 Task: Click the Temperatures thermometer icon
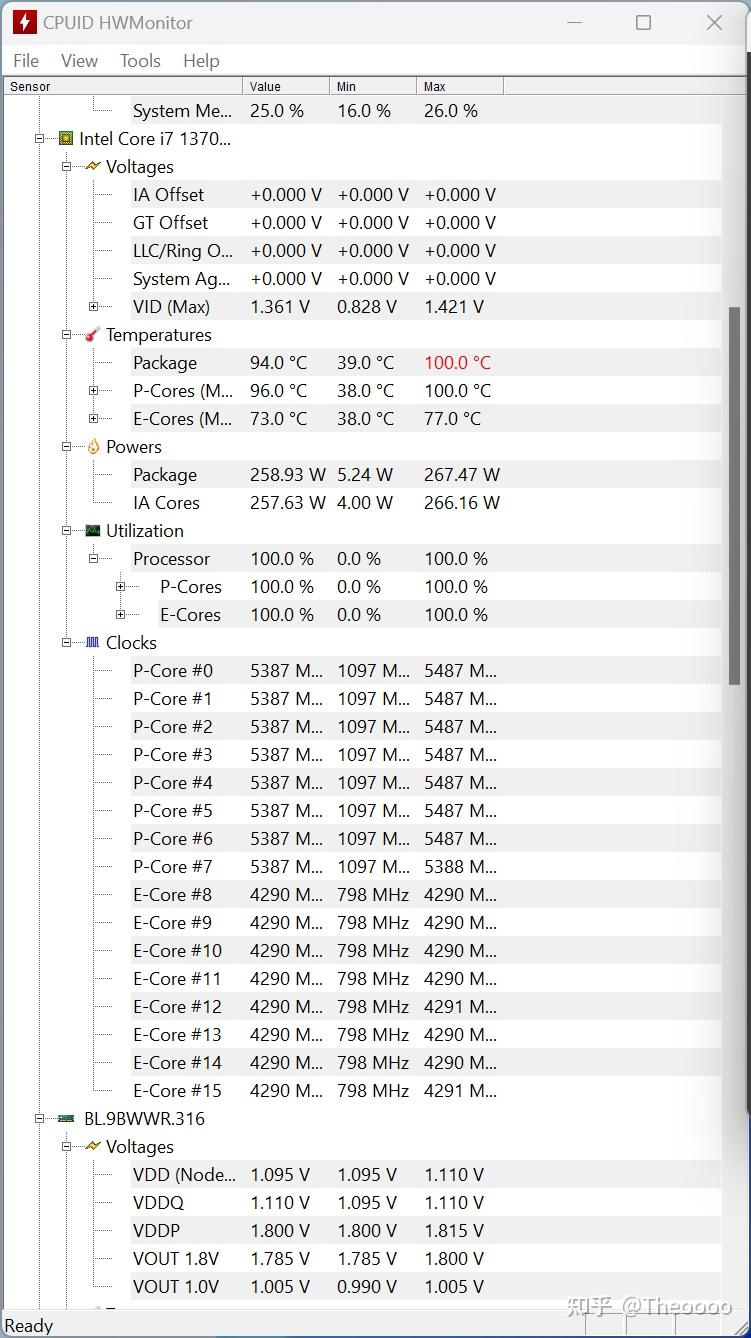click(91, 334)
